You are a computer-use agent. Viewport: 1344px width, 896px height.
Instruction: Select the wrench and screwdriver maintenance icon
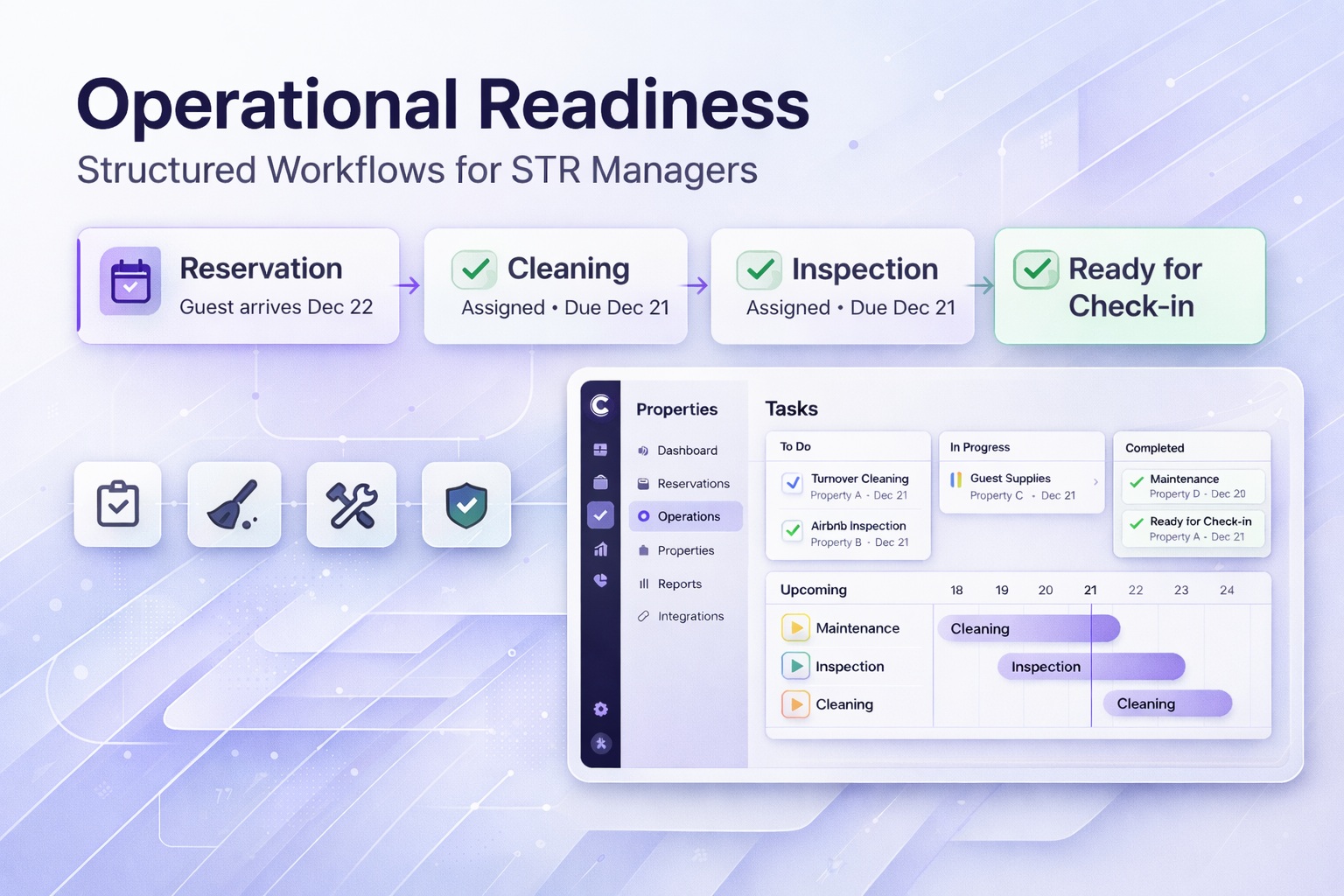[352, 505]
